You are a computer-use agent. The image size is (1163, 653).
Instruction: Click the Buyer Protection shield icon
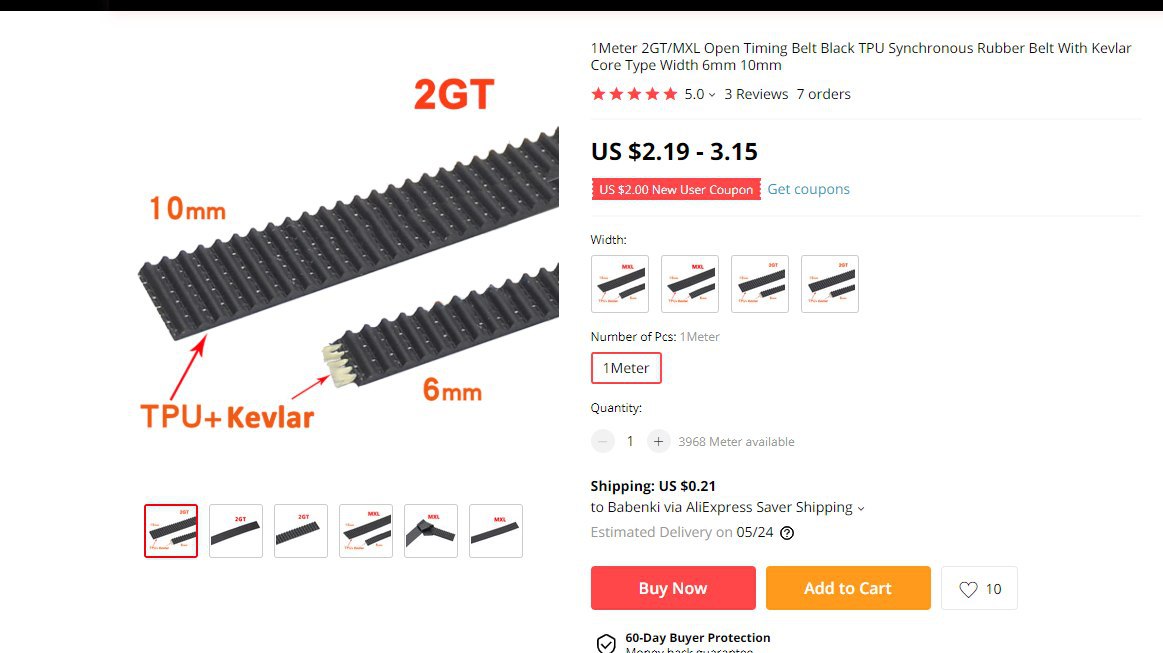(x=606, y=643)
